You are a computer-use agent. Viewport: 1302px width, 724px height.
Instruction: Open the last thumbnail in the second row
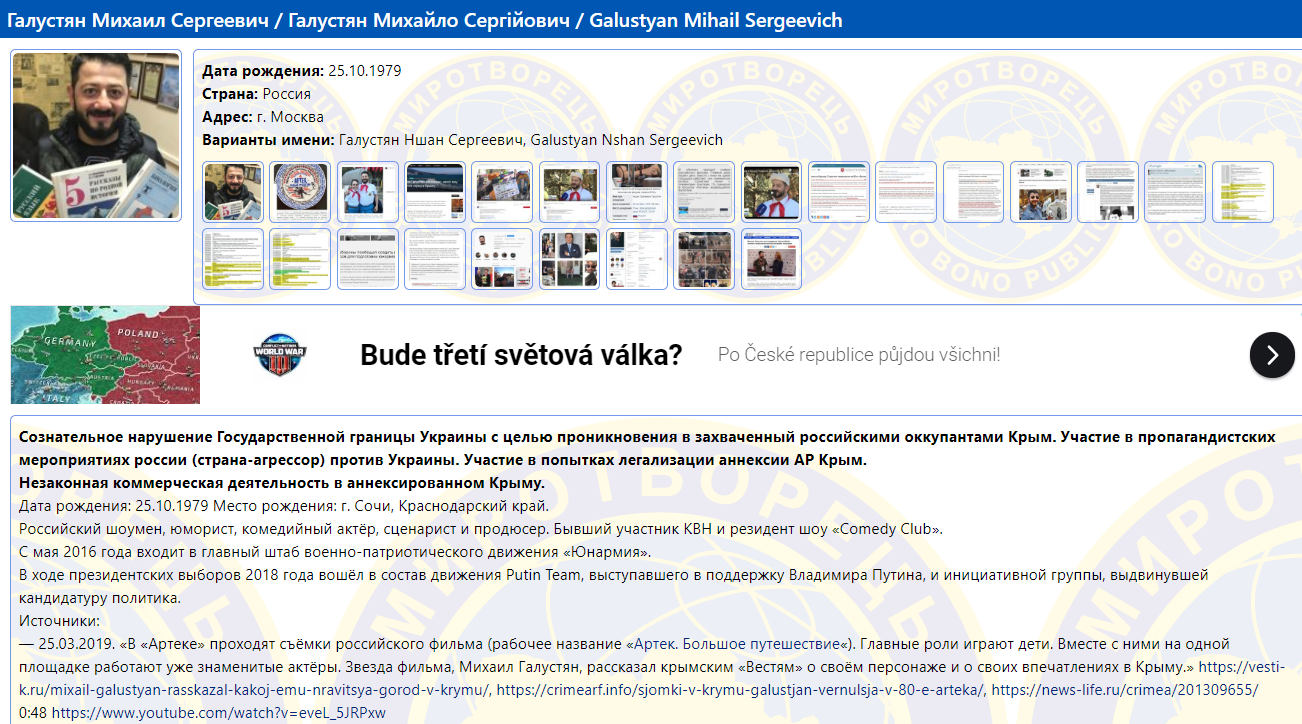[771, 259]
